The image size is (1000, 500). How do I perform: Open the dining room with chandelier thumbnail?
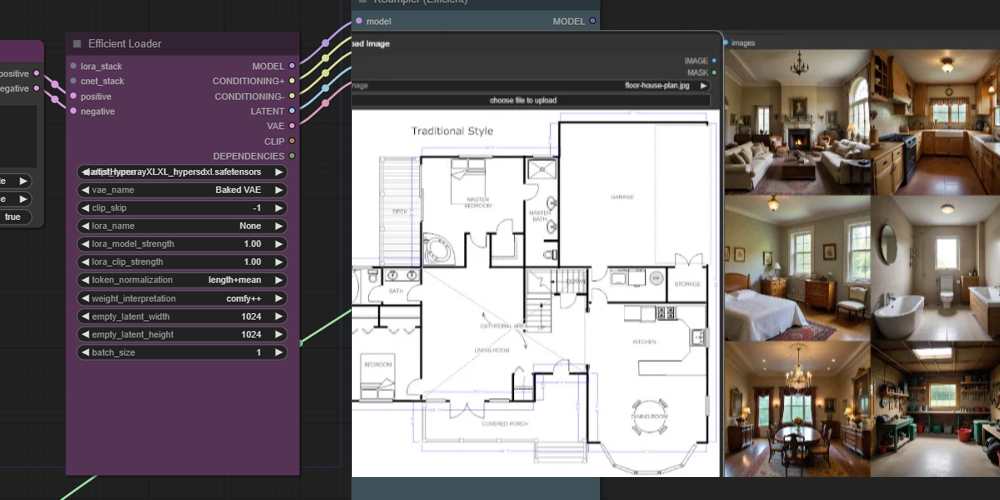coord(797,409)
